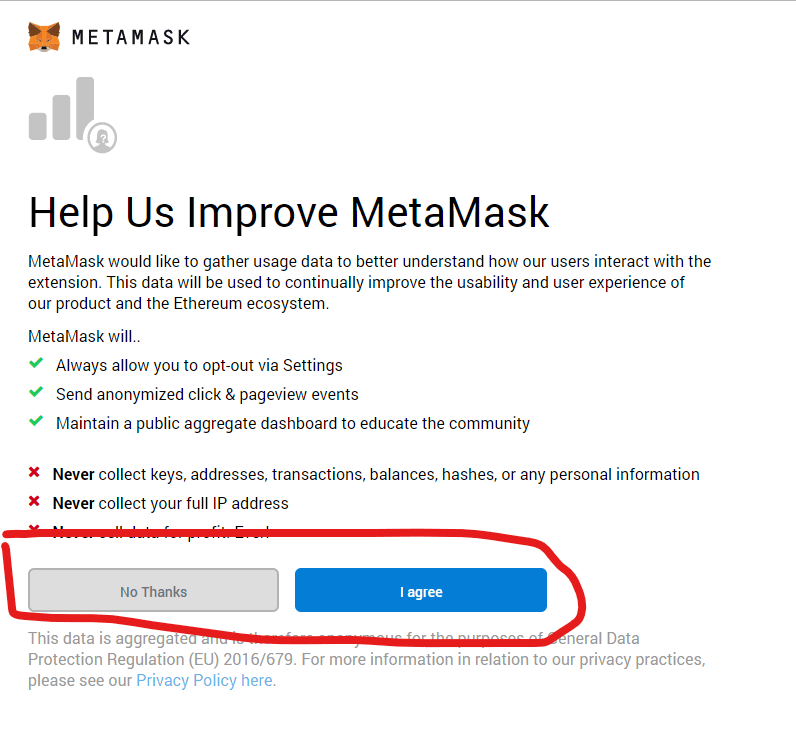796x741 pixels.
Task: Click the MetaMask will.. subheading text
Action: click(84, 336)
